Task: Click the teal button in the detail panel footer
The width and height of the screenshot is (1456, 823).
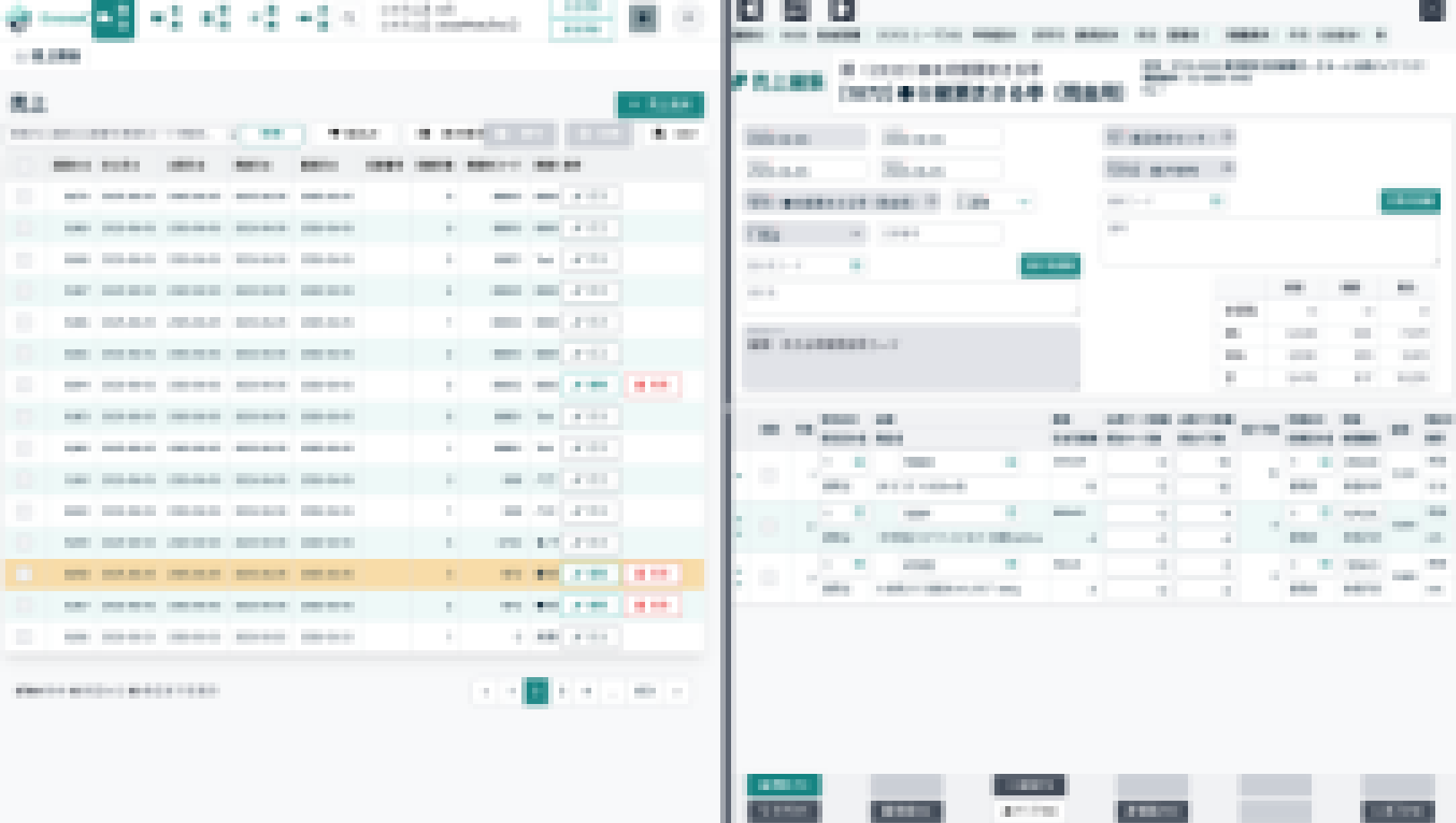Action: click(x=784, y=785)
